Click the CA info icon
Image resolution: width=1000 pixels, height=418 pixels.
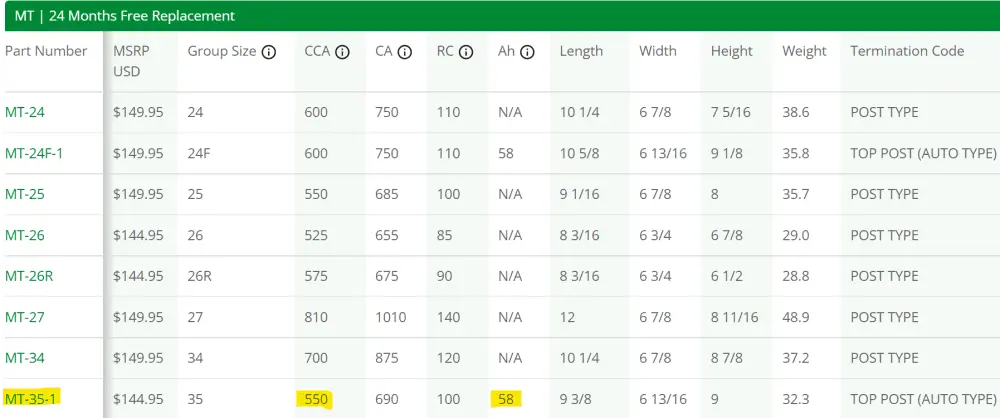(x=405, y=52)
